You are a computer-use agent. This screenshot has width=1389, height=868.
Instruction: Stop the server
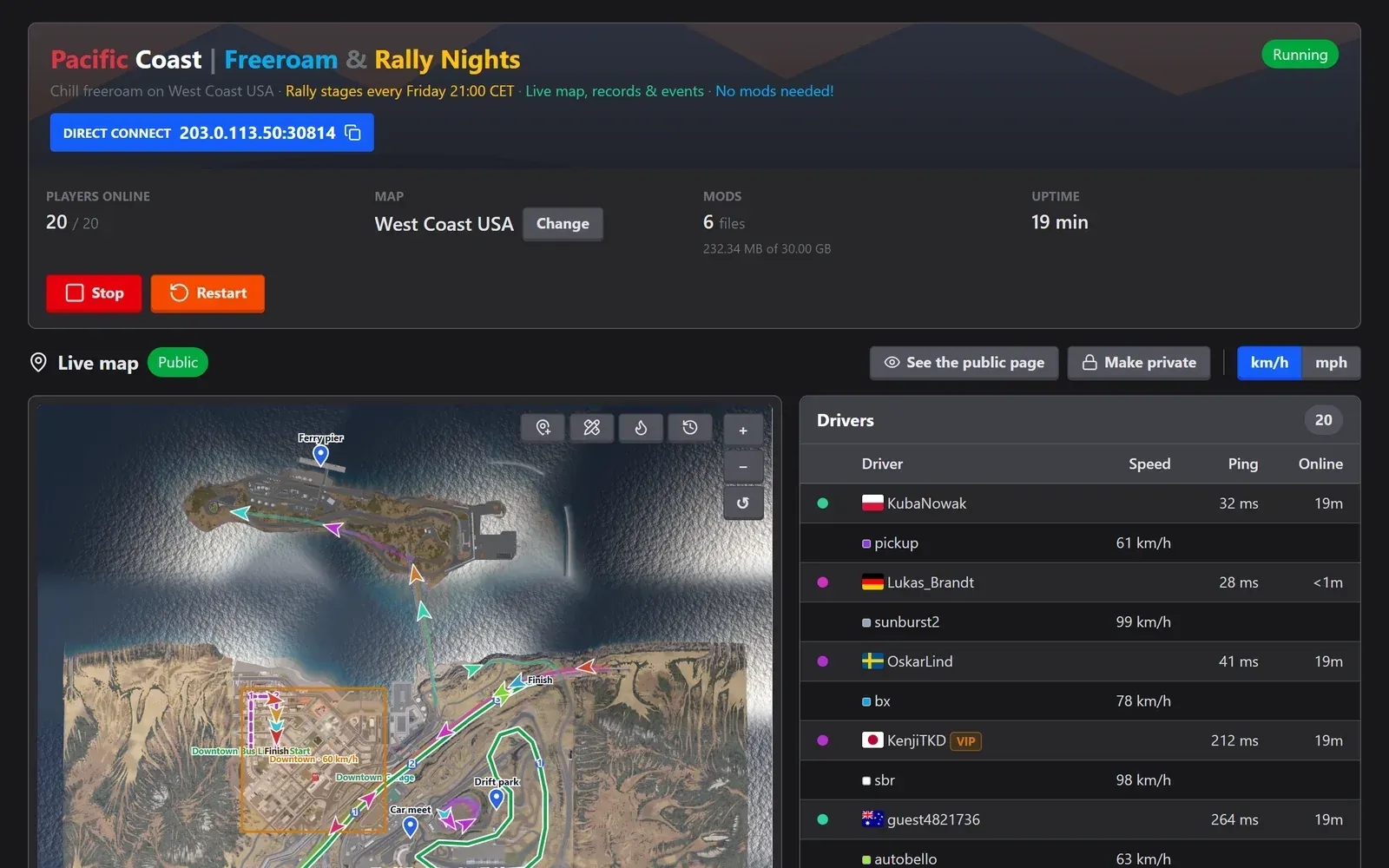[94, 293]
